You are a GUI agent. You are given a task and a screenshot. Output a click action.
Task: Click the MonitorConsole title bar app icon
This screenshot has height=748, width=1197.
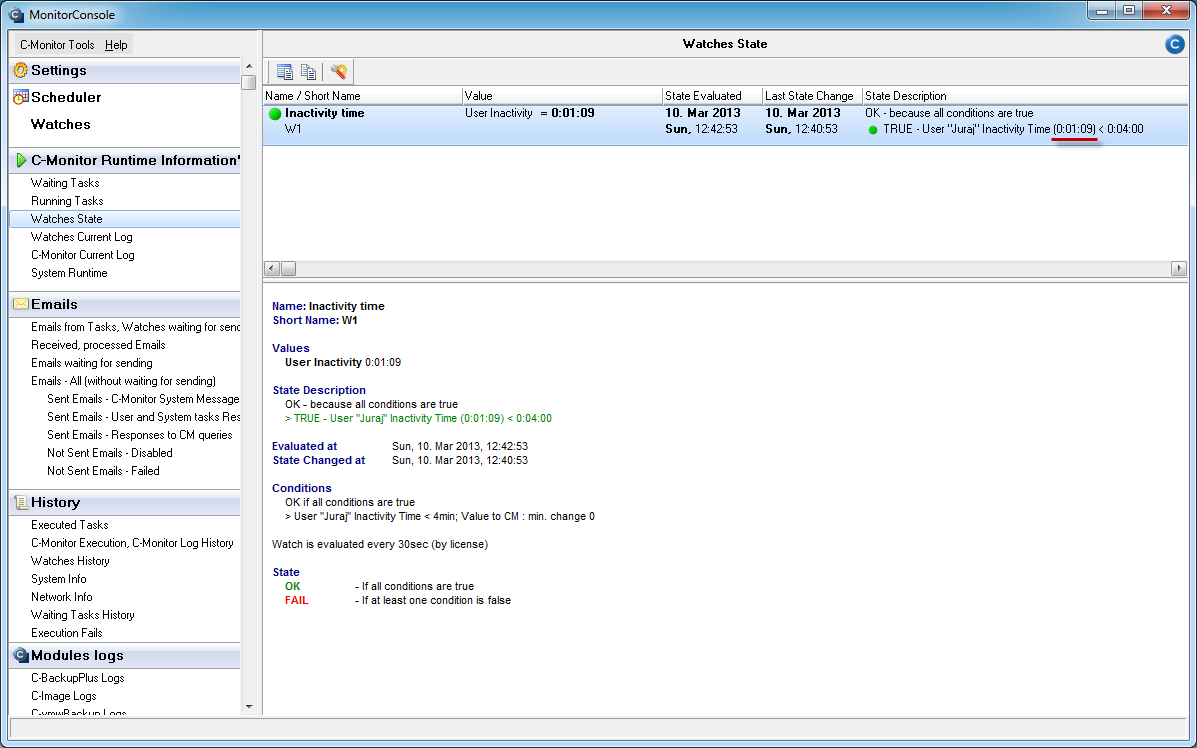pos(15,15)
